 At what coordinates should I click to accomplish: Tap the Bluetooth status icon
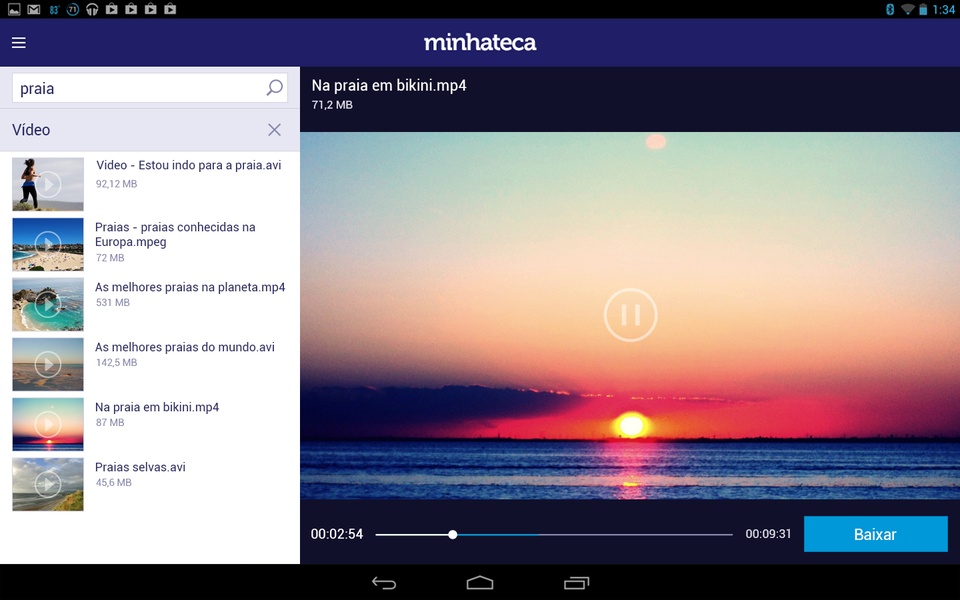[x=890, y=9]
